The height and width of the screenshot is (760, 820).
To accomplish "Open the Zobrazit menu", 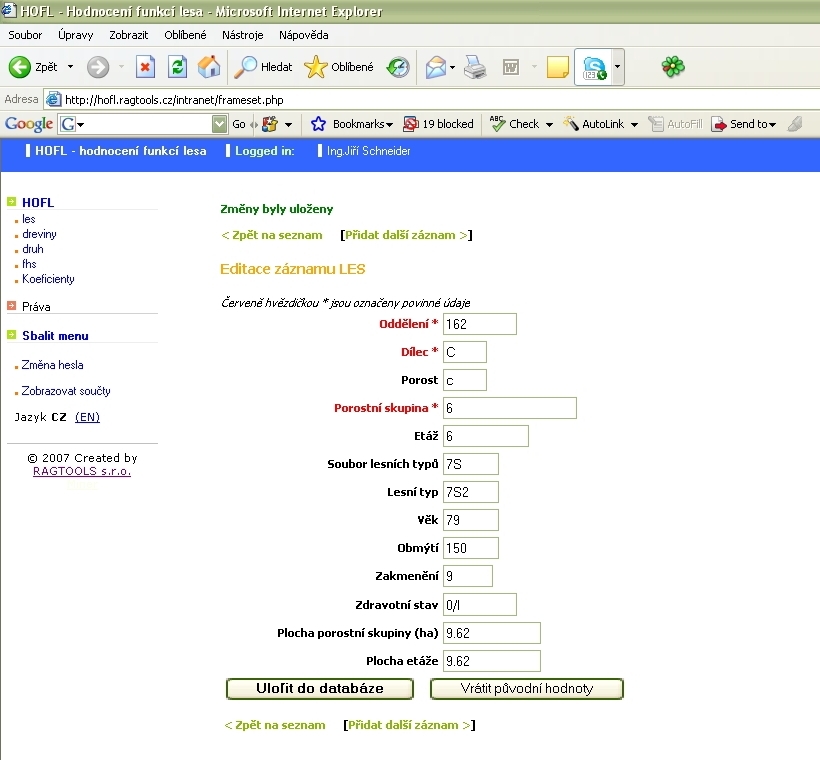I will [129, 35].
